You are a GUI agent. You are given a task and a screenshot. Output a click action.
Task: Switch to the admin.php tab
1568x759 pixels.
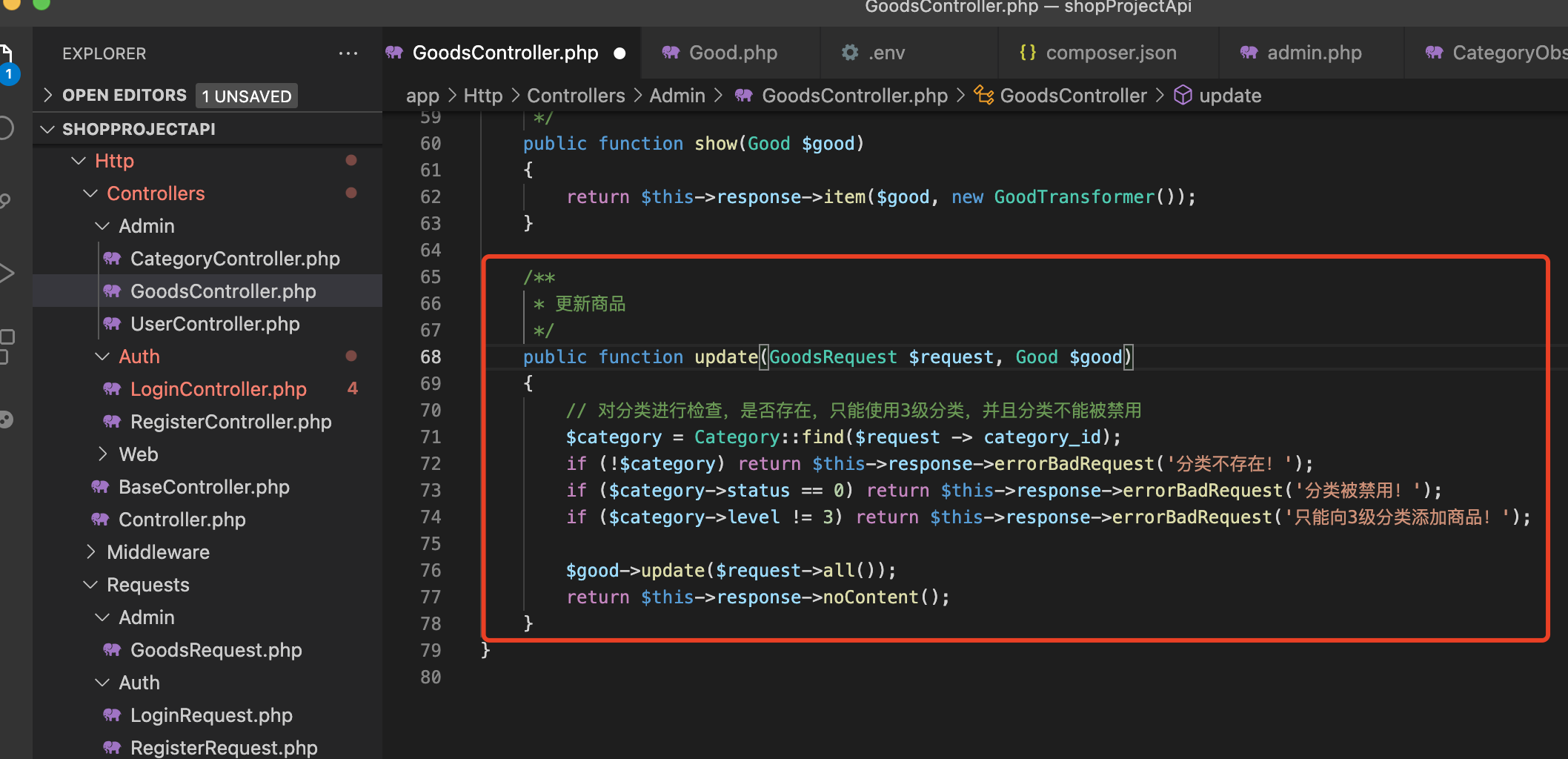[x=1312, y=53]
